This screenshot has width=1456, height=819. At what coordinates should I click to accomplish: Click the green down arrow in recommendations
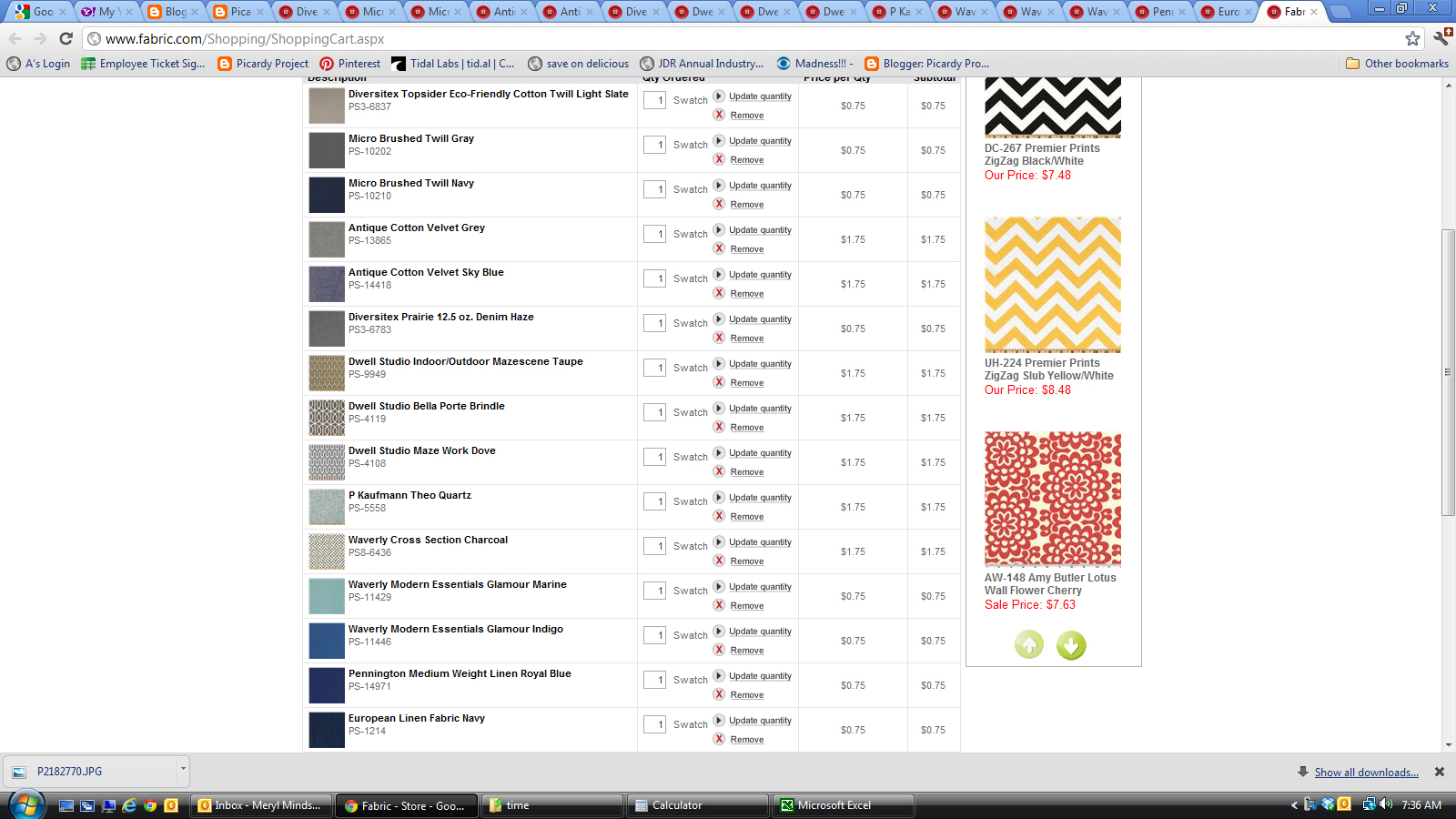tap(1071, 645)
